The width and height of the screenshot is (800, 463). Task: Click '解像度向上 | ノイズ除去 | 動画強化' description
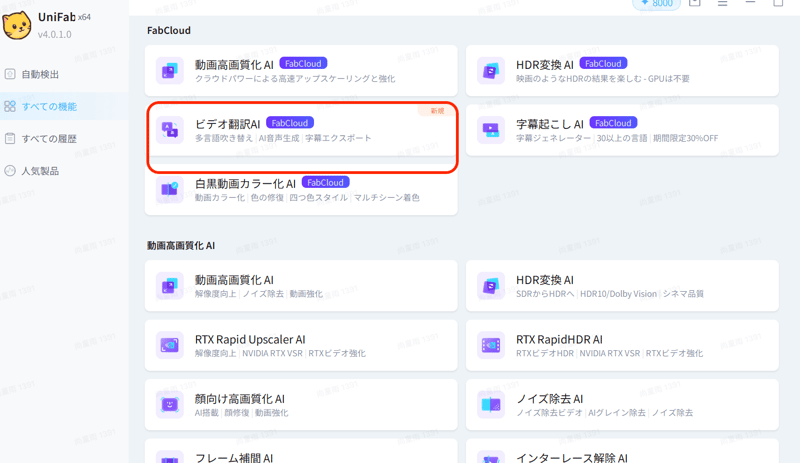(x=259, y=294)
